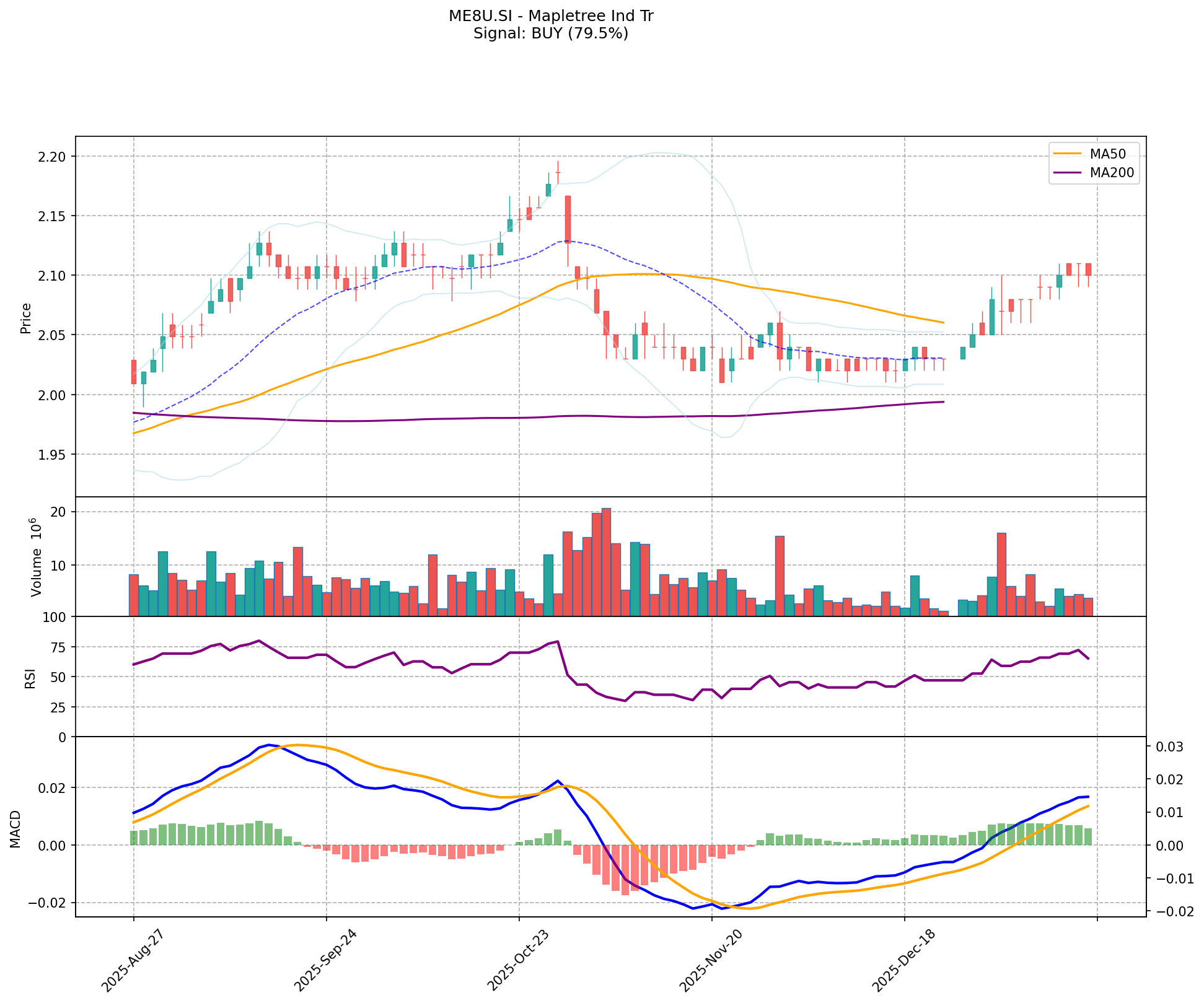Image resolution: width=1204 pixels, height=1003 pixels.
Task: Click the highest candlestick near 2.19
Action: point(558,172)
